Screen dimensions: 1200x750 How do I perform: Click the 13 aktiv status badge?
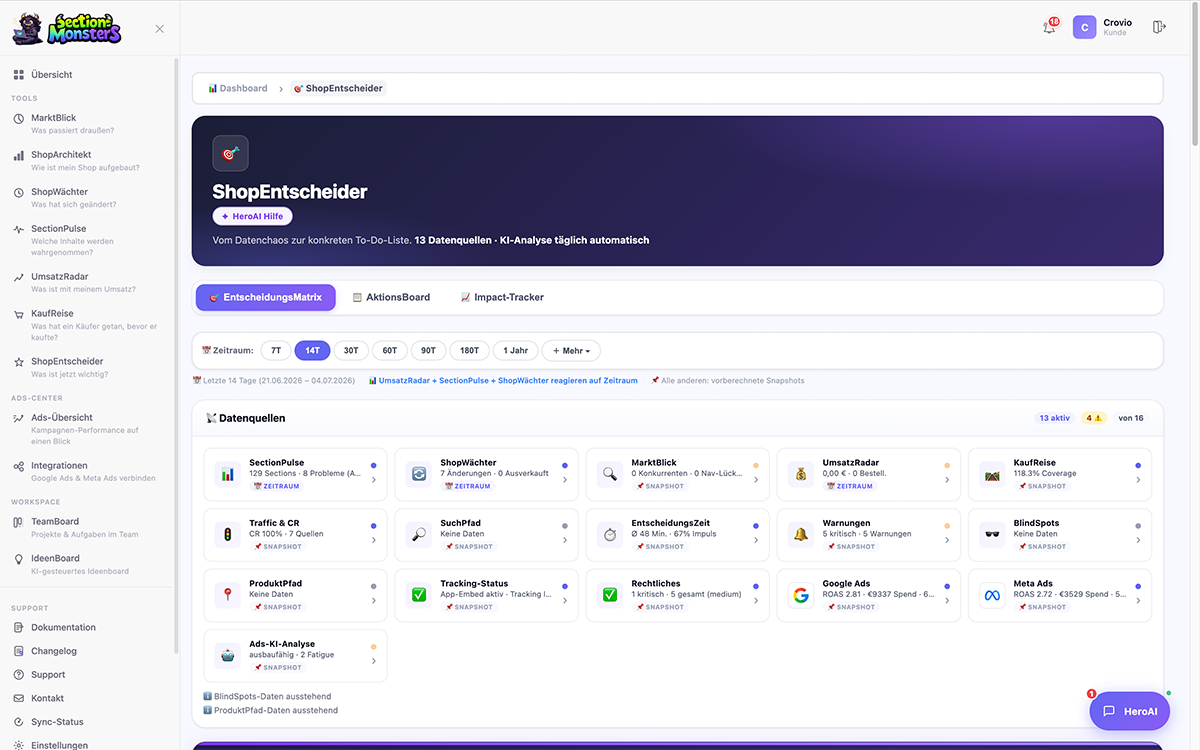1055,418
